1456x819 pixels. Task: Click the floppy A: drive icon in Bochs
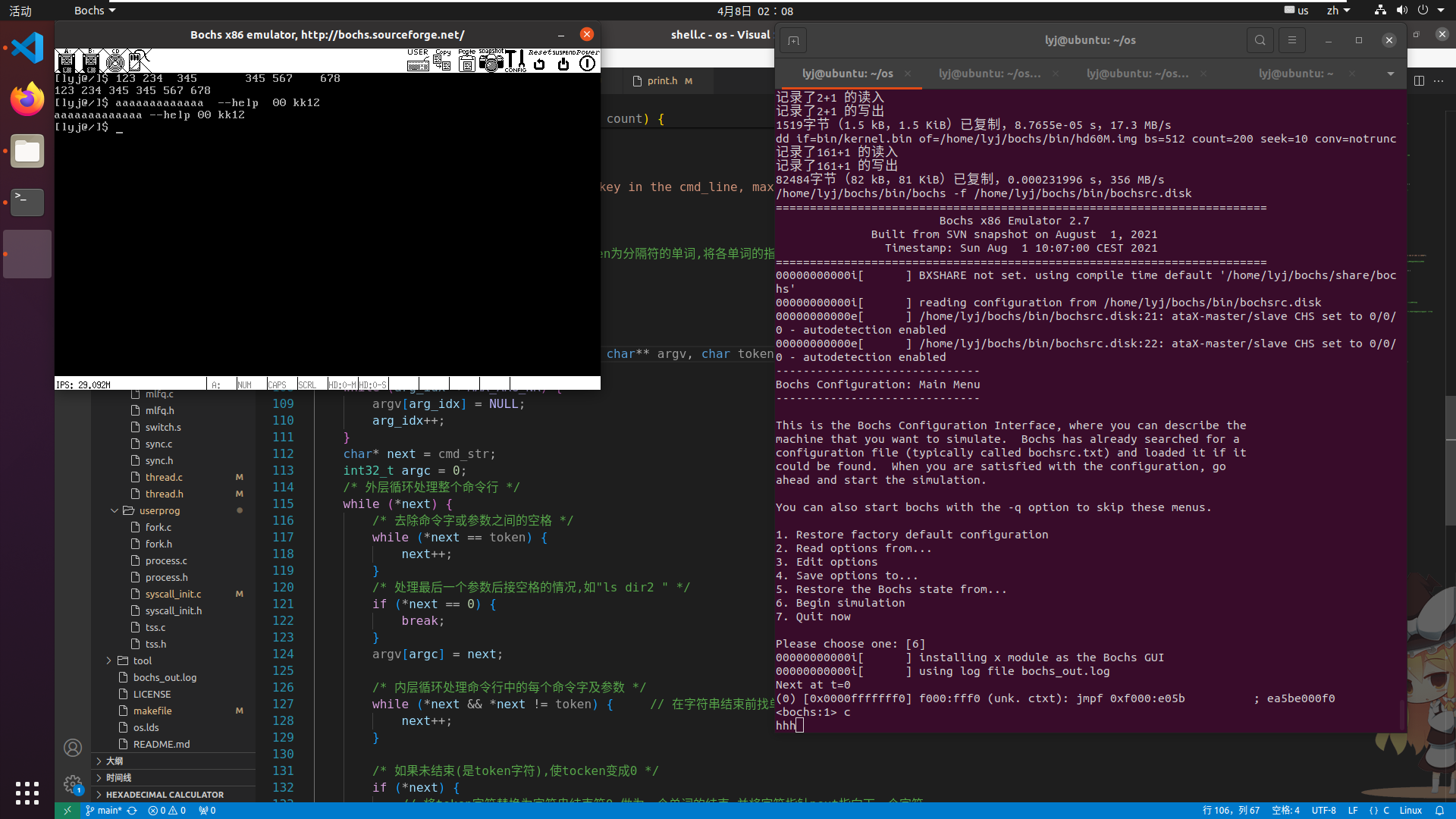point(66,61)
